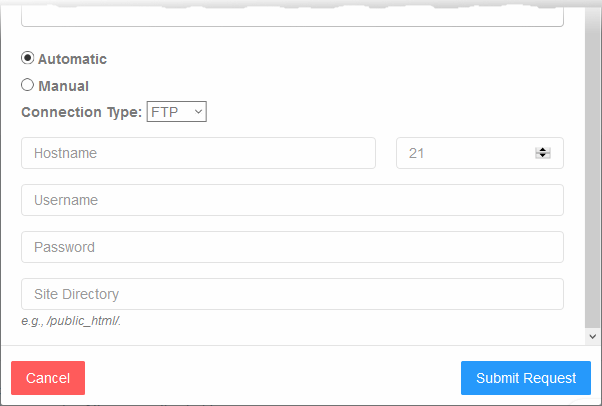The height and width of the screenshot is (406, 602).
Task: Select the Site Directory input box
Action: (292, 294)
